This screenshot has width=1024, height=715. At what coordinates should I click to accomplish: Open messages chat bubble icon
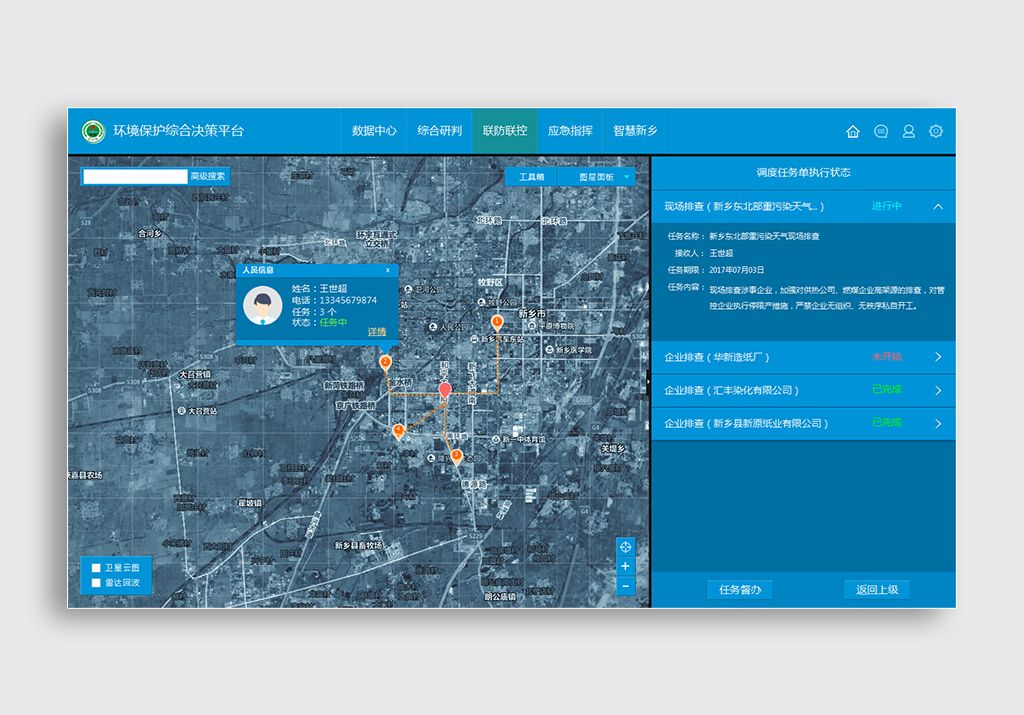click(881, 131)
